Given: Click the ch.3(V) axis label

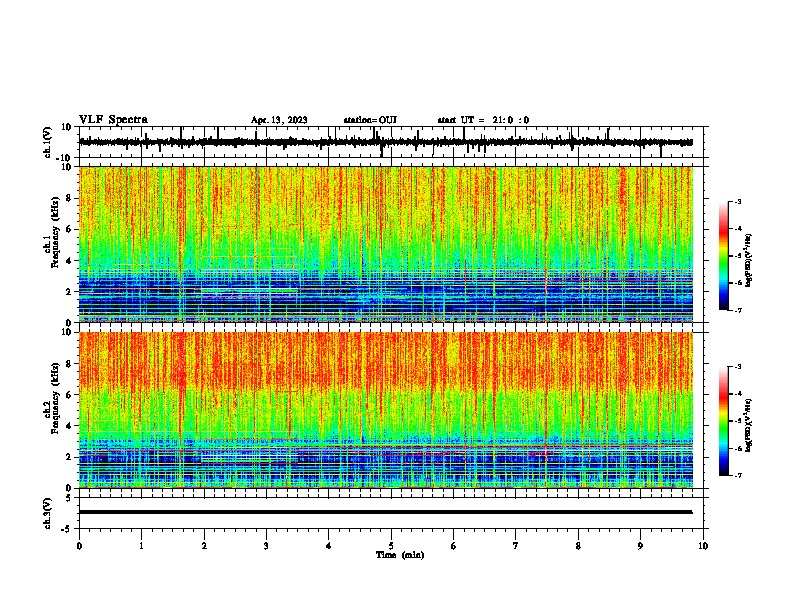Looking at the screenshot, I should click(47, 514).
